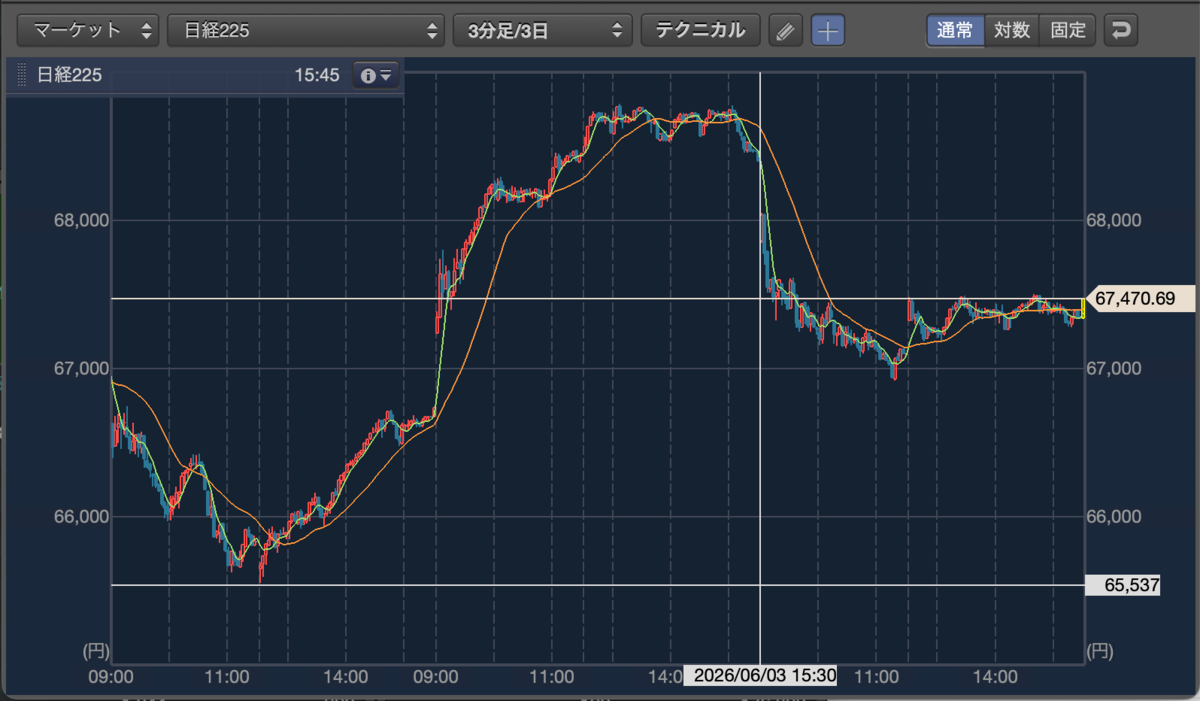
Task: Click the reset return arrow icon
Action: tap(1121, 30)
